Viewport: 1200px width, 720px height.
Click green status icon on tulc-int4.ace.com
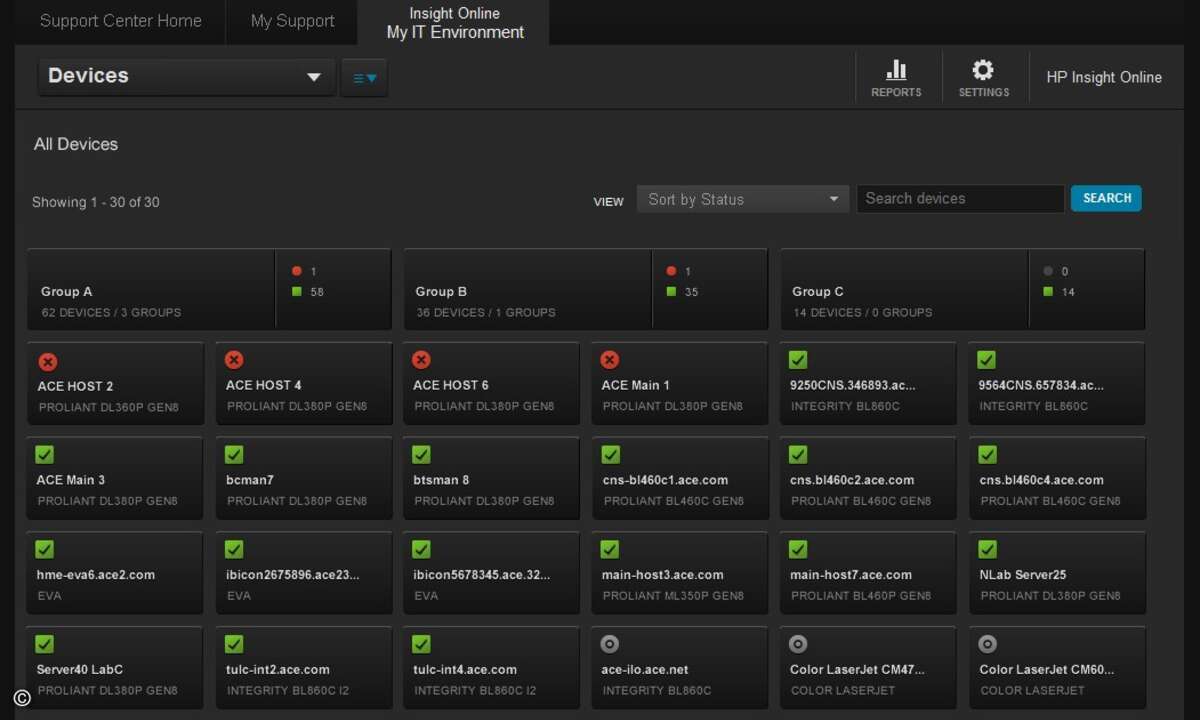[x=422, y=644]
